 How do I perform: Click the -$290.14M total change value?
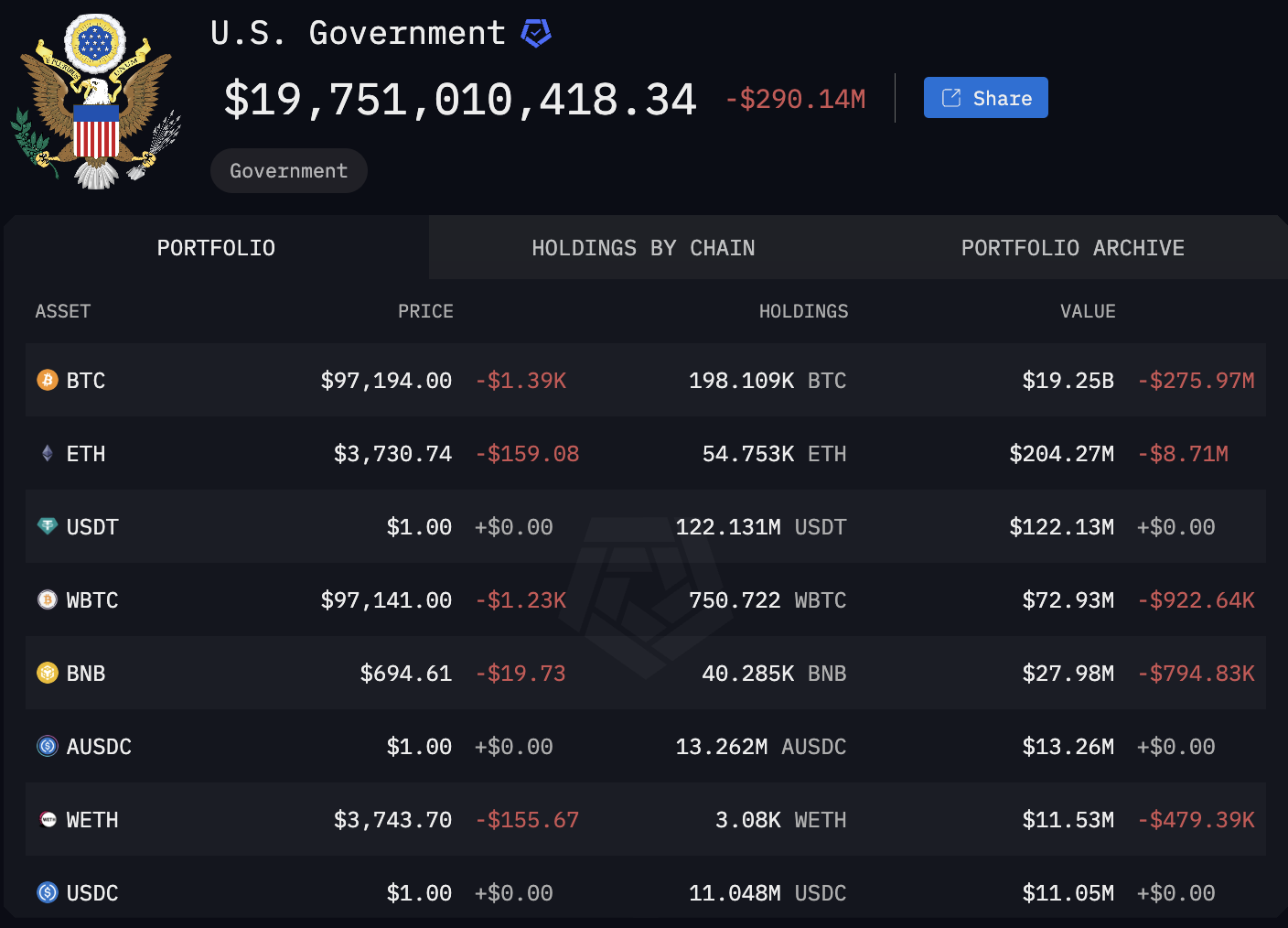pos(796,99)
